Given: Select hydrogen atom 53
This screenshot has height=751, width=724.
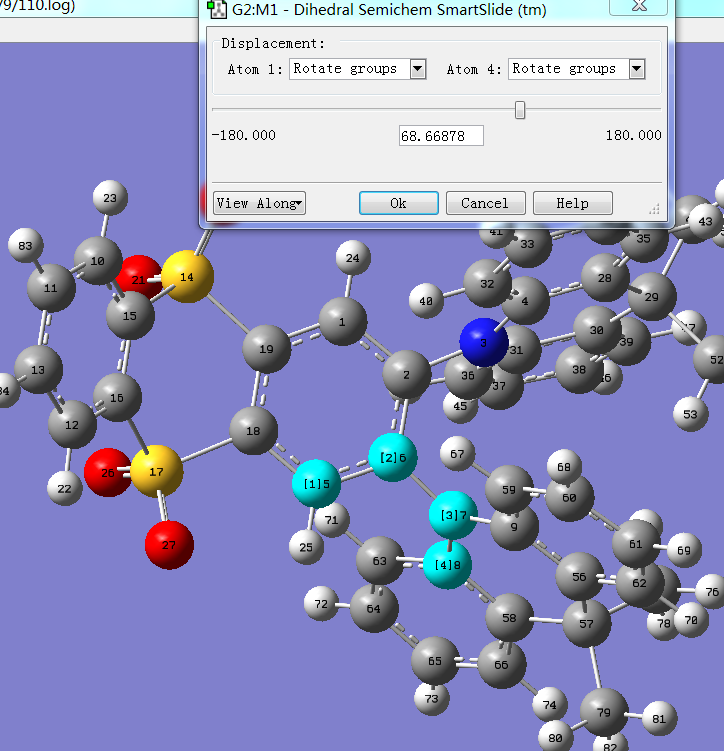Looking at the screenshot, I should pyautogui.click(x=690, y=414).
